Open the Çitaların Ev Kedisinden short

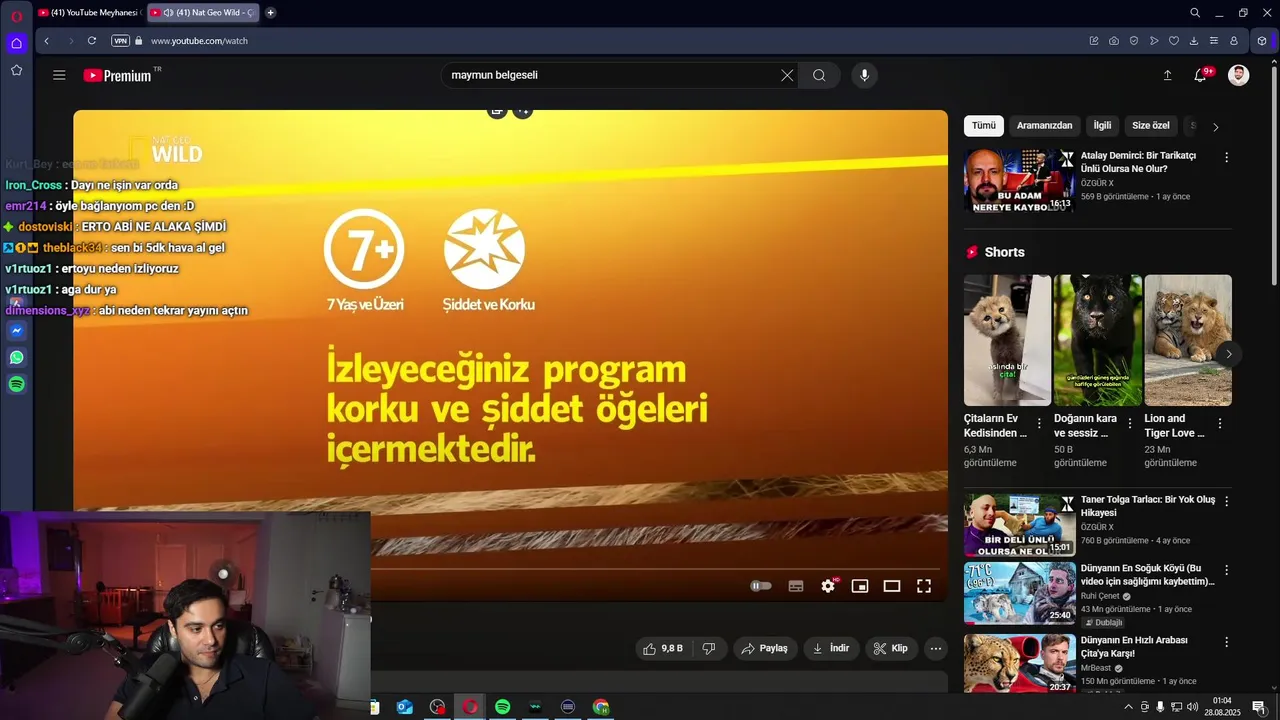[x=1007, y=340]
